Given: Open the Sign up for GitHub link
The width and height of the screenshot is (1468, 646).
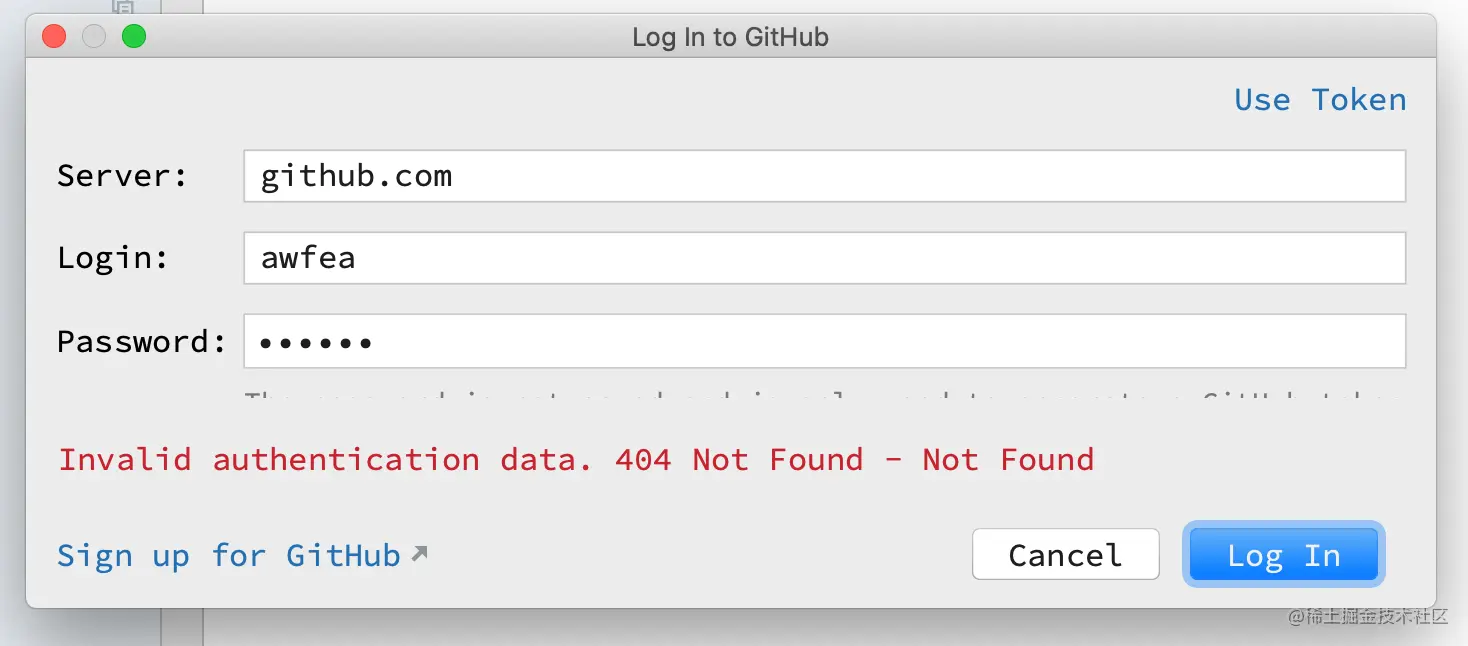Looking at the screenshot, I should pyautogui.click(x=229, y=555).
